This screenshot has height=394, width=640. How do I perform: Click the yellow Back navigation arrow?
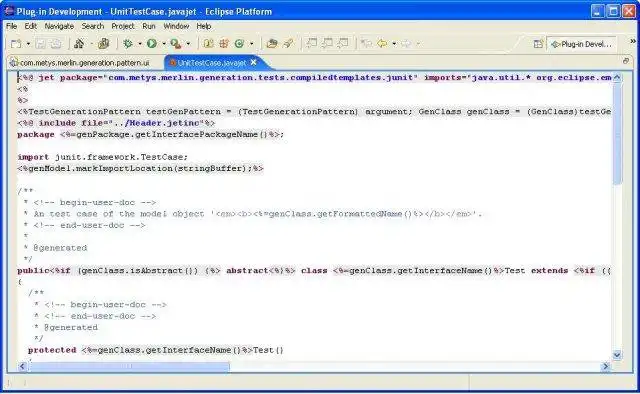[382, 43]
